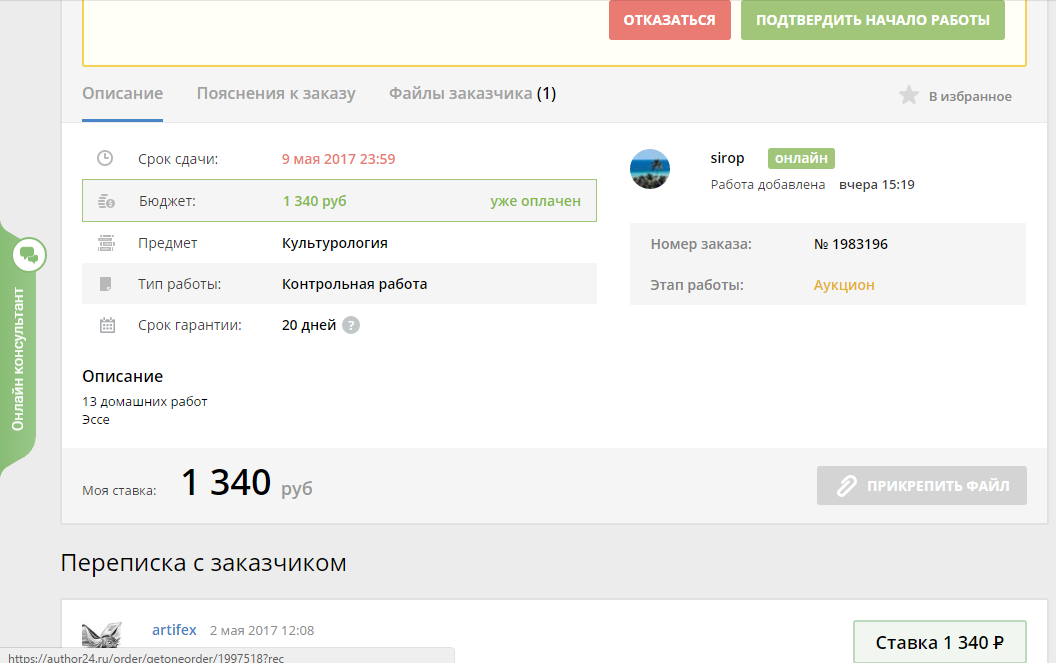This screenshot has width=1056, height=663.
Task: Click the document icon beside Тип работы
Action: pyautogui.click(x=106, y=284)
